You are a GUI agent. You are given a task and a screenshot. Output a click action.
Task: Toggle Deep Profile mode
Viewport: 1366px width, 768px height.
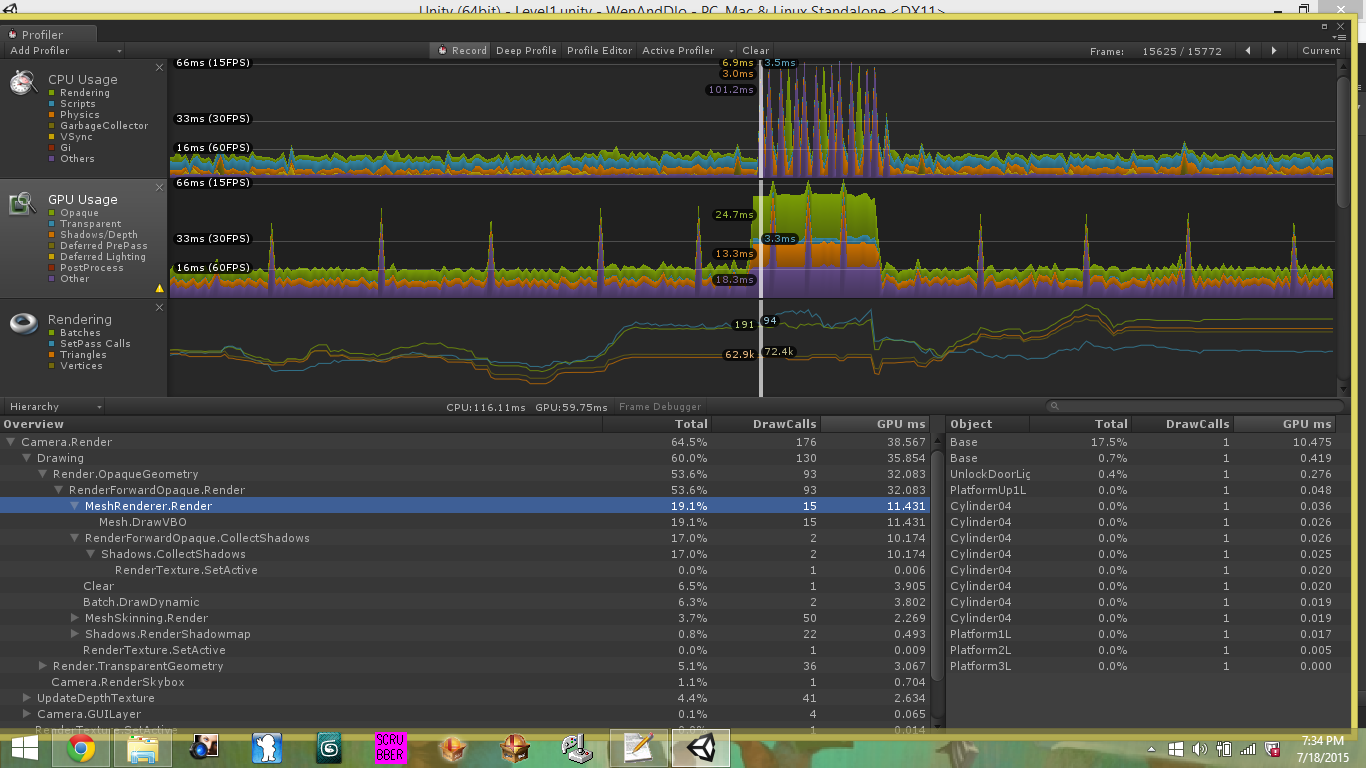click(x=526, y=50)
